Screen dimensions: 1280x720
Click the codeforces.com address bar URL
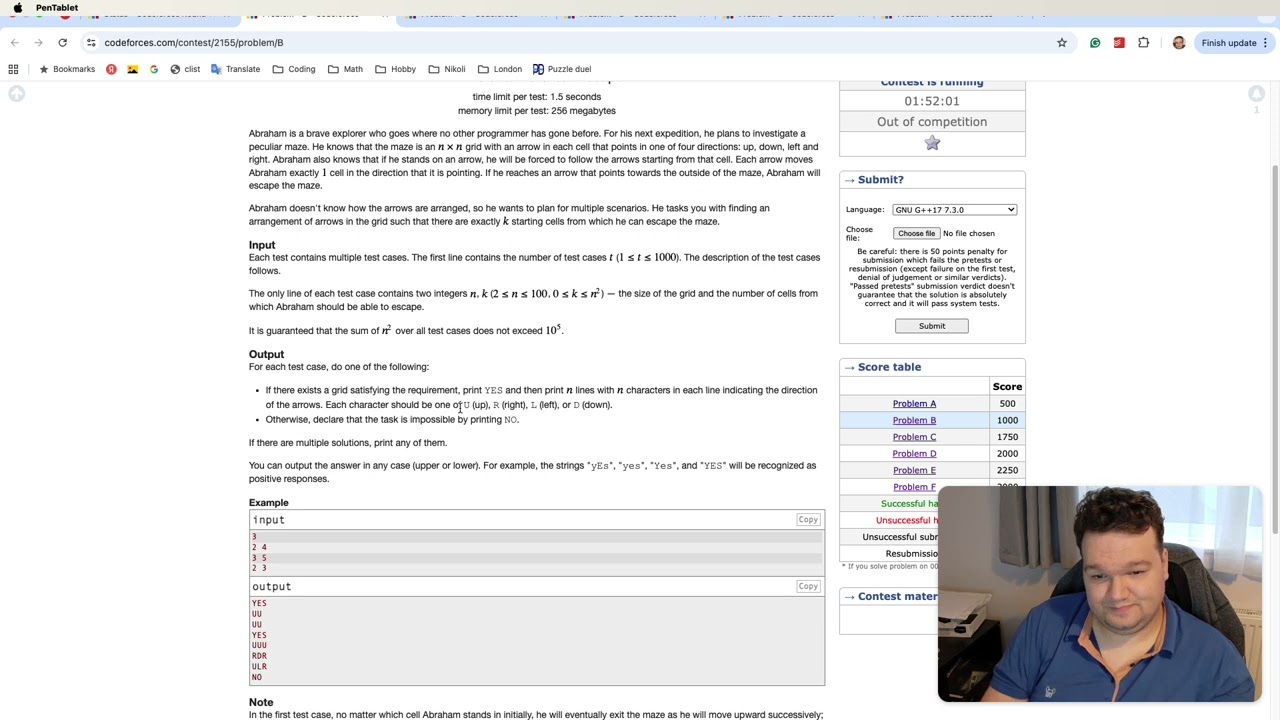pyautogui.click(x=194, y=42)
